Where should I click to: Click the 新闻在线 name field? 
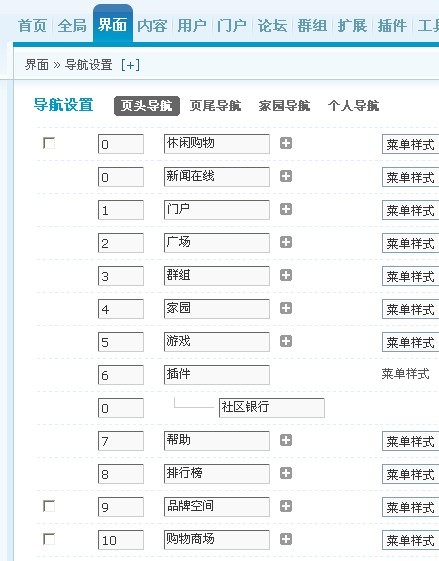[217, 177]
